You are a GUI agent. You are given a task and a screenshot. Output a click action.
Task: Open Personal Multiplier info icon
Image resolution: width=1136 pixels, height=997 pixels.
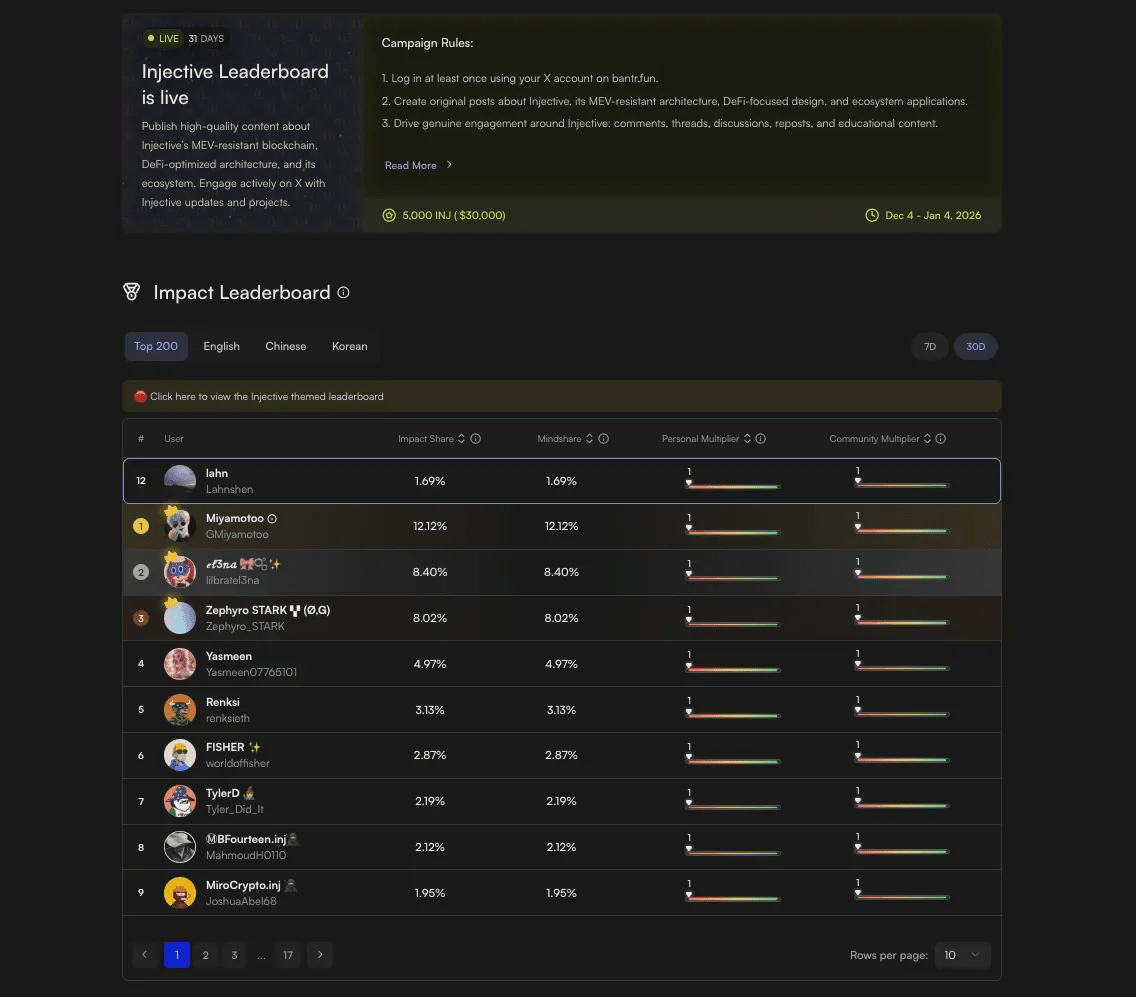761,438
